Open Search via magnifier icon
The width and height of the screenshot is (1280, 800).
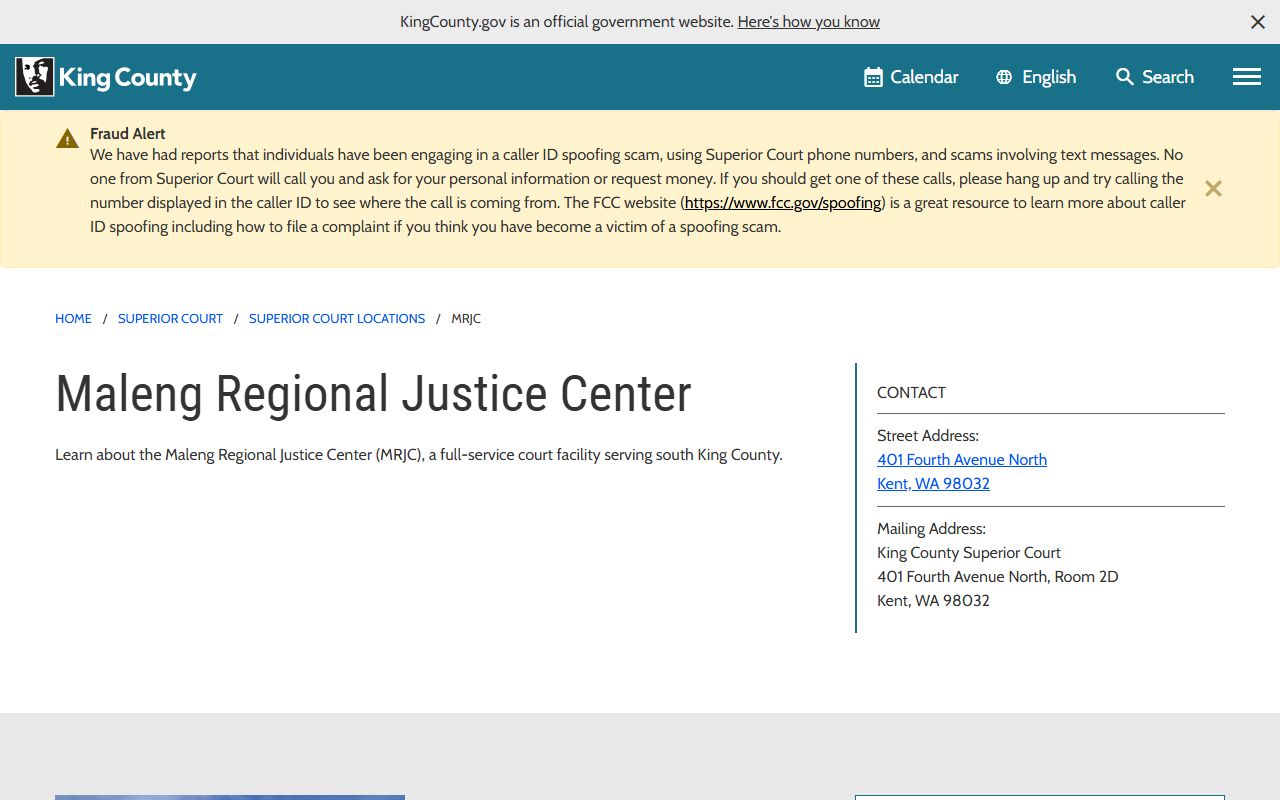[1125, 77]
